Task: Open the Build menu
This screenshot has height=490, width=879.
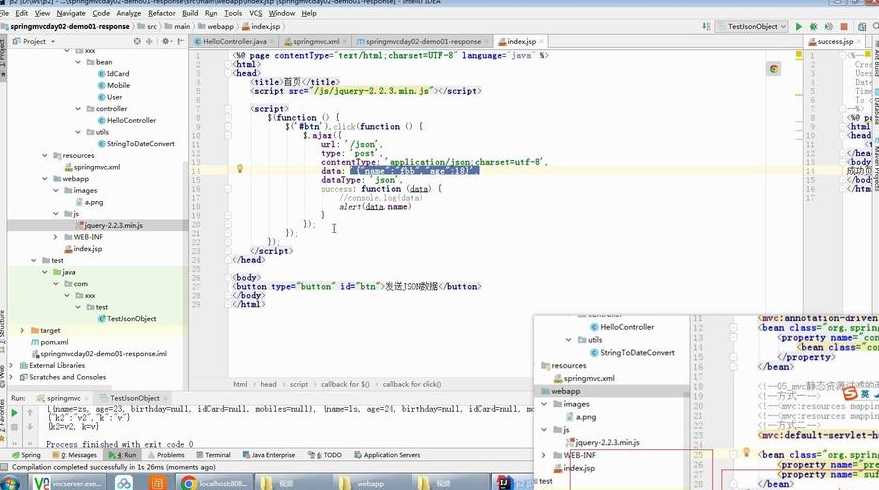Action: coord(190,13)
